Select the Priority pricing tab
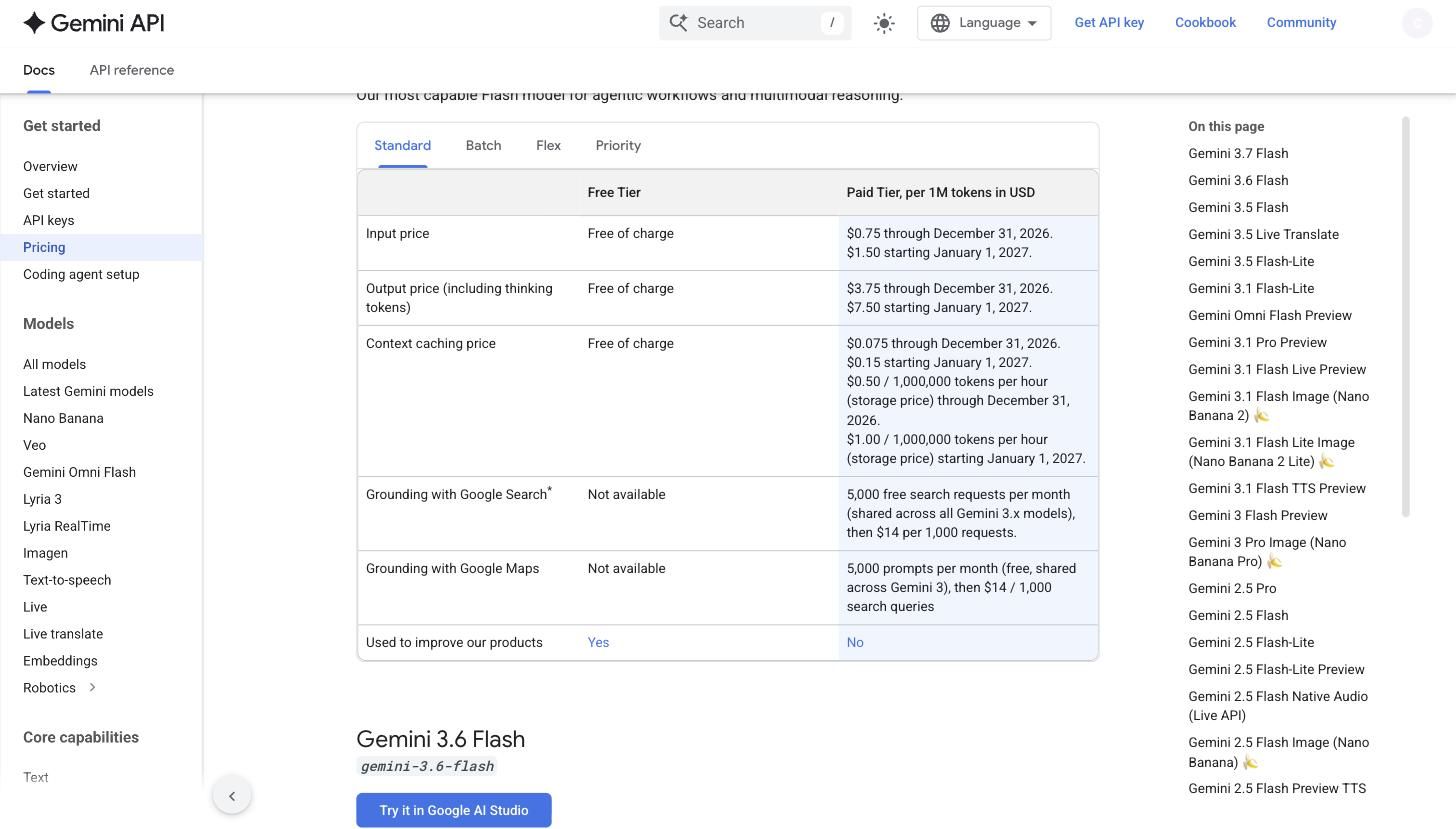Viewport: 1456px width, 829px height. [x=618, y=146]
